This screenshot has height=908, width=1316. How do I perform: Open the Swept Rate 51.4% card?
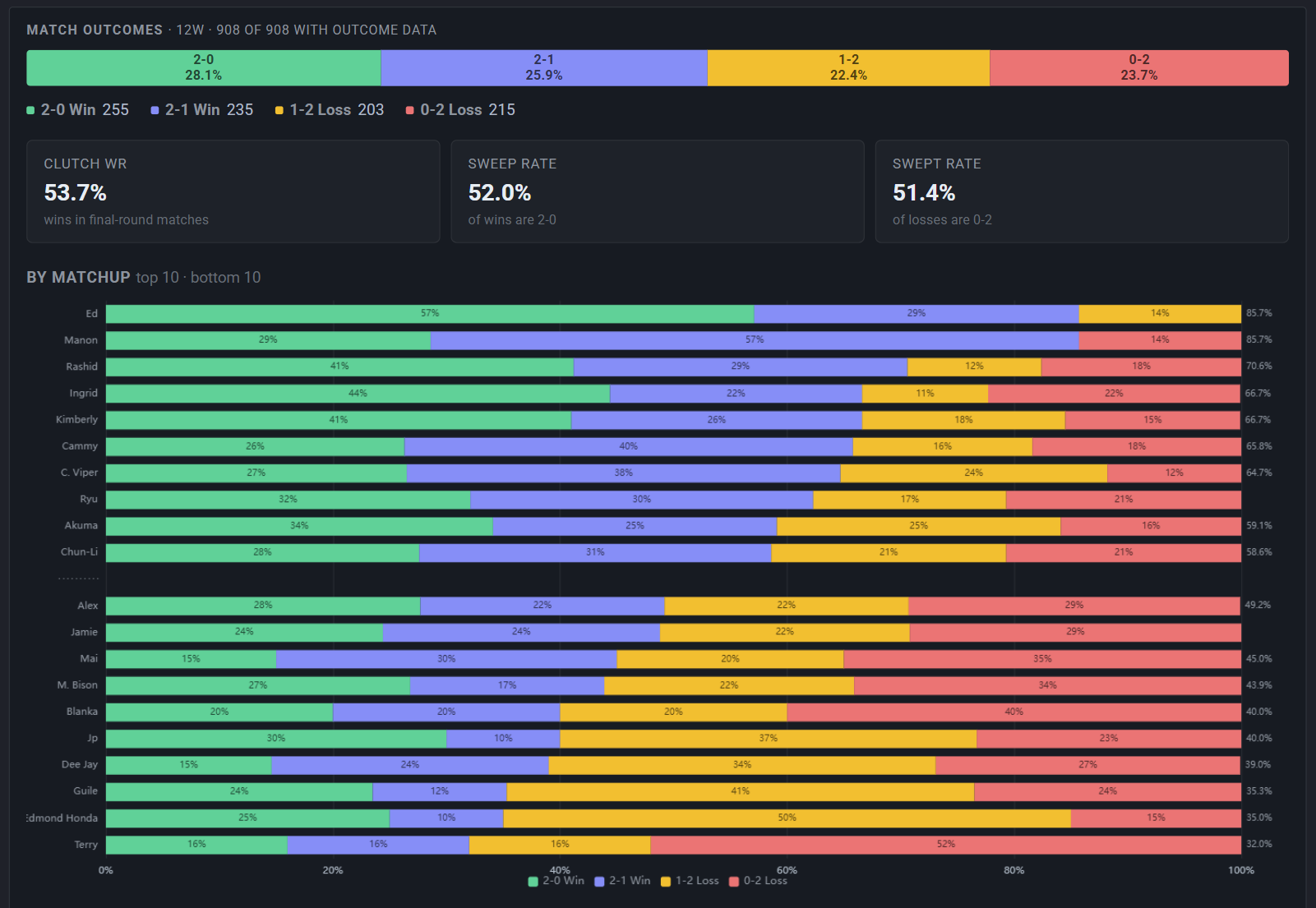1082,191
